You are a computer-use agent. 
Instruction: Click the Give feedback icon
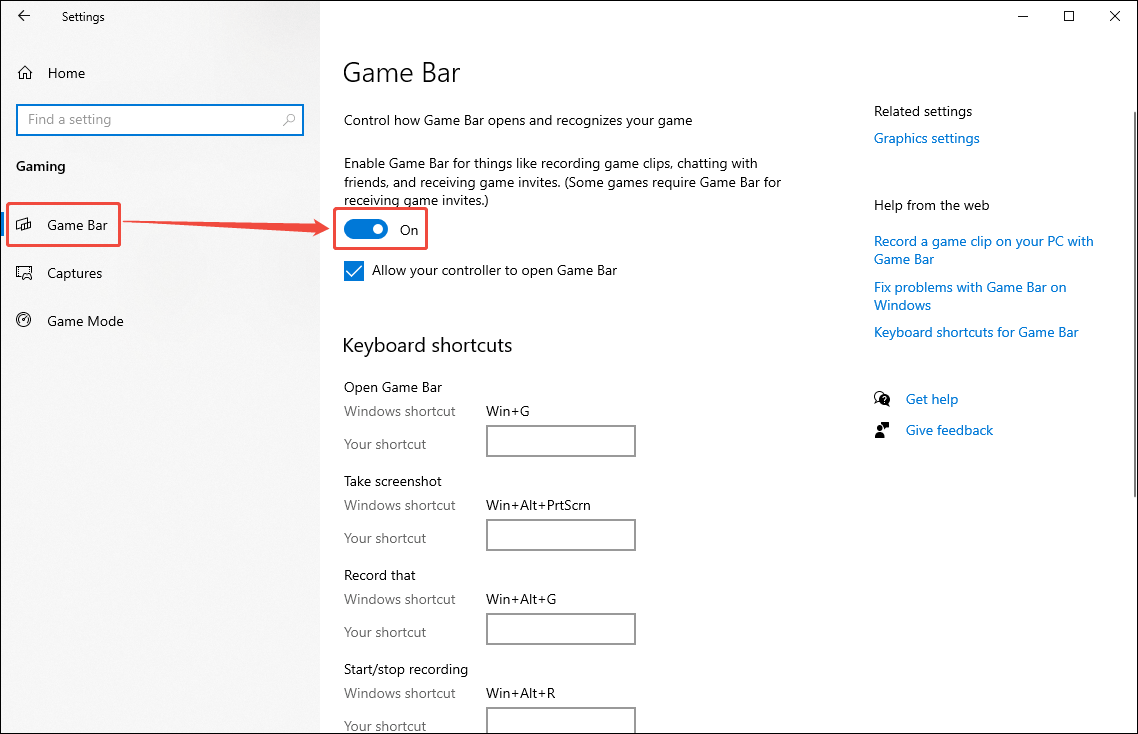coord(882,429)
